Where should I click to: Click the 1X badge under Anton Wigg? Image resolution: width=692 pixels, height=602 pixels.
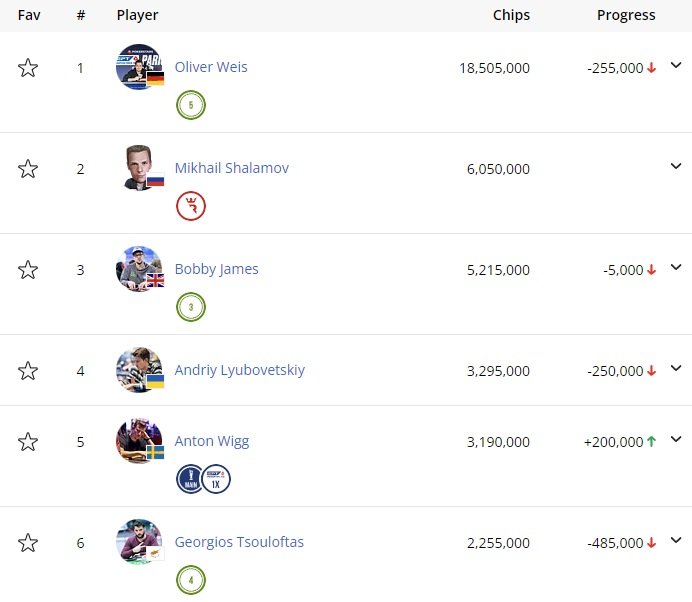(216, 480)
